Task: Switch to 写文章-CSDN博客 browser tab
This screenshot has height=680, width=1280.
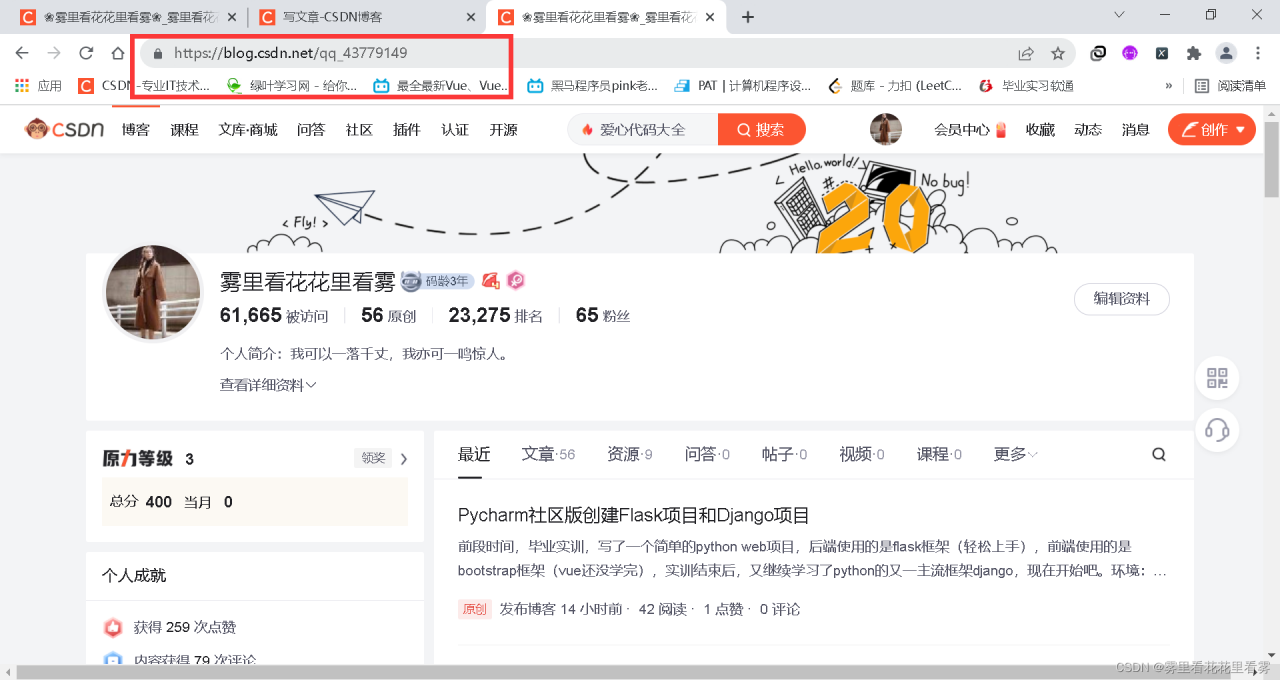Action: pyautogui.click(x=366, y=17)
